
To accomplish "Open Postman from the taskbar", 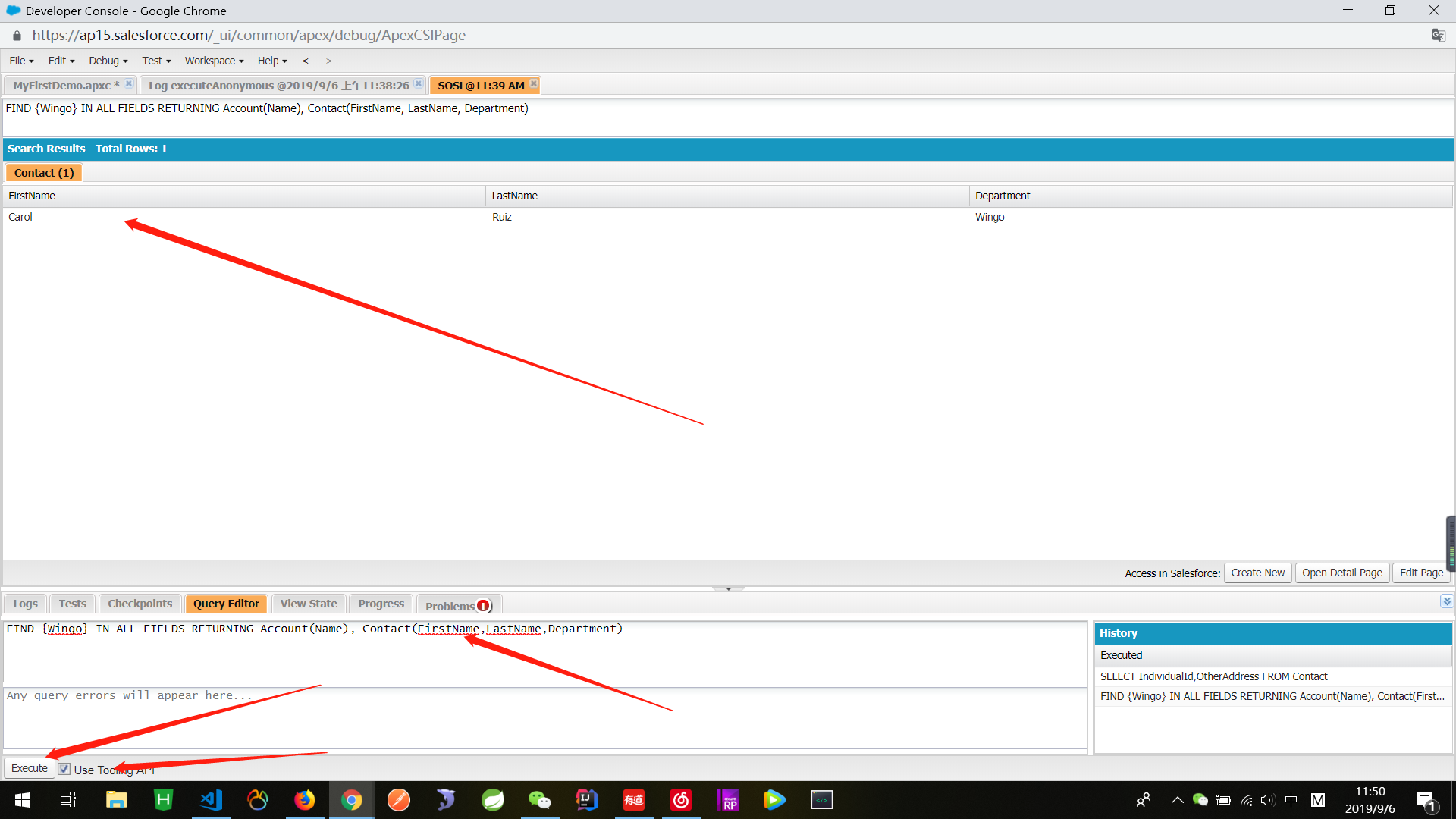I will (398, 799).
